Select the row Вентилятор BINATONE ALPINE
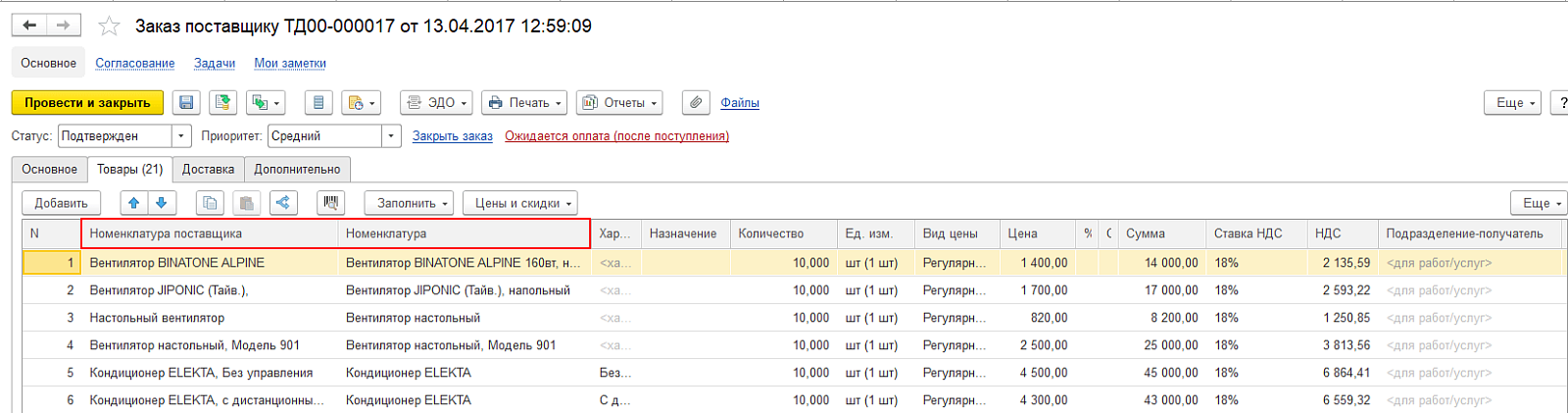Screen dimensions: 1568x413 click(794, 263)
